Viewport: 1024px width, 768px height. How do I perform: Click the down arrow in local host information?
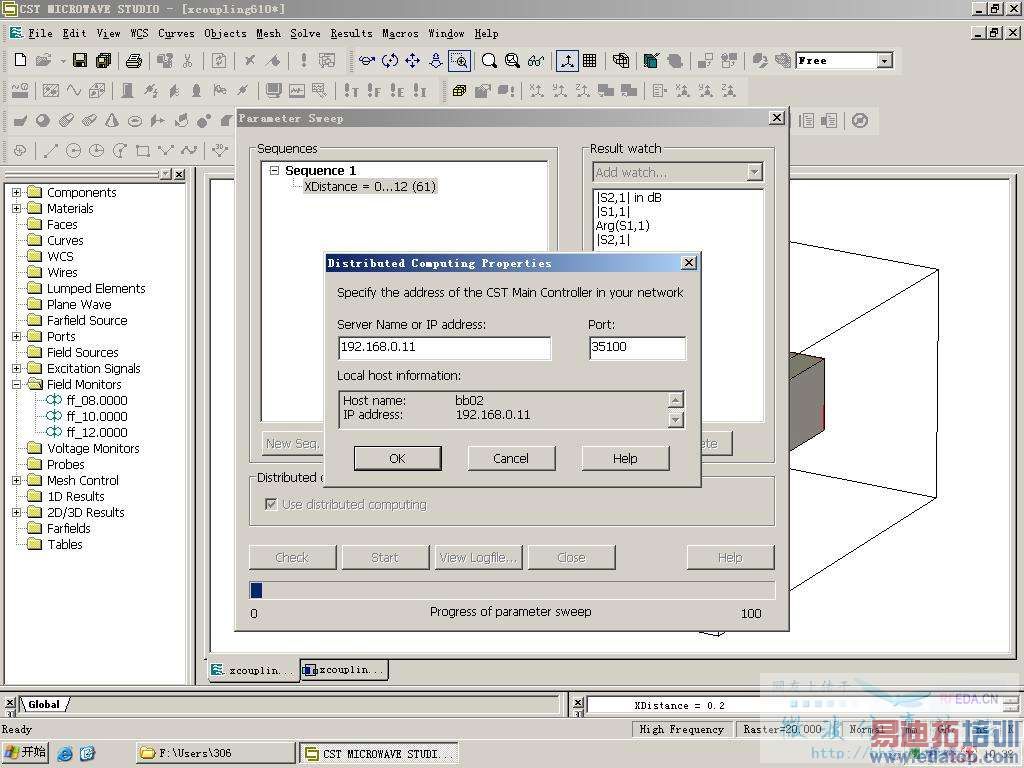coord(676,420)
